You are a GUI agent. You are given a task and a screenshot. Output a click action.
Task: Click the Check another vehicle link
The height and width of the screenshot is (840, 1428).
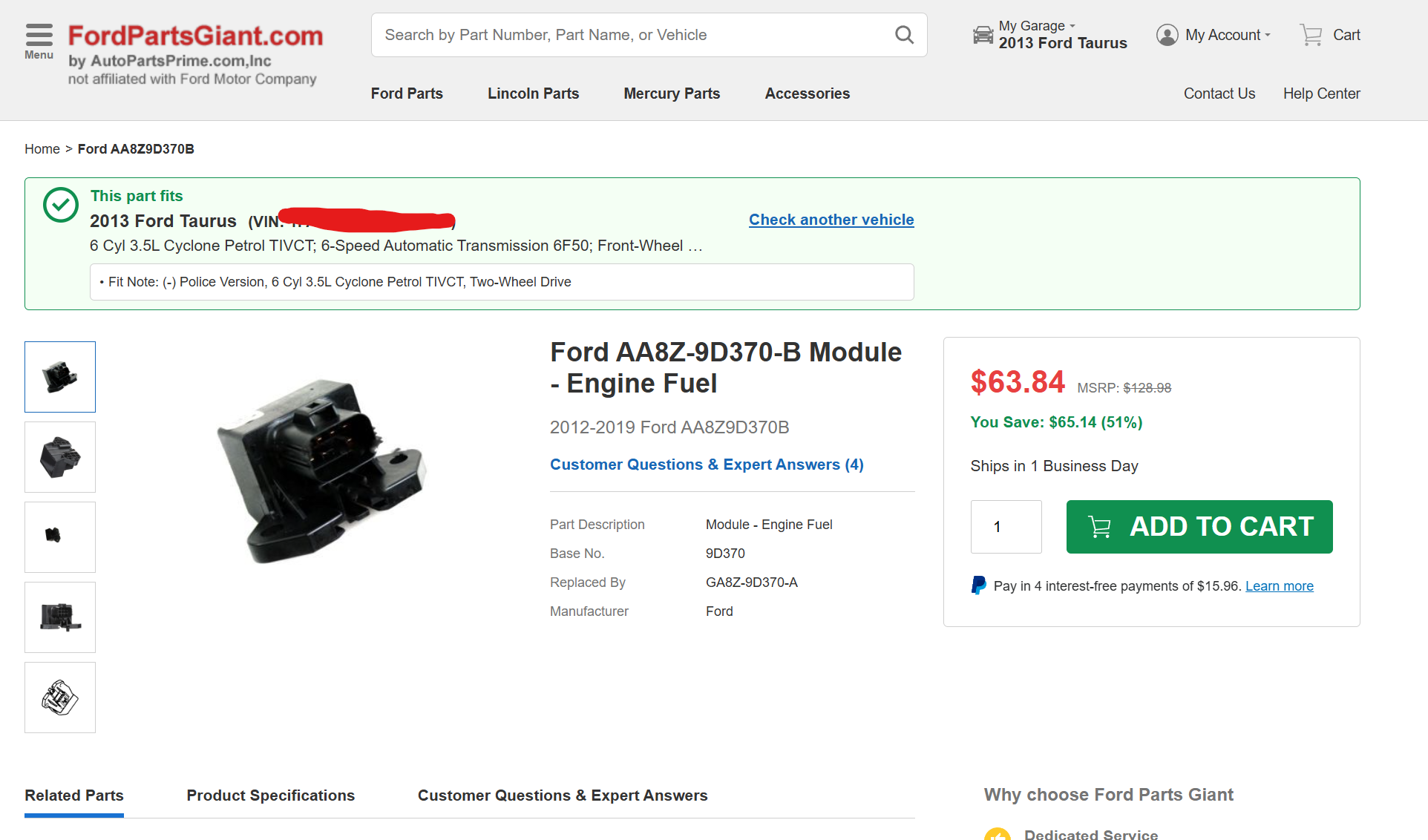coord(831,220)
